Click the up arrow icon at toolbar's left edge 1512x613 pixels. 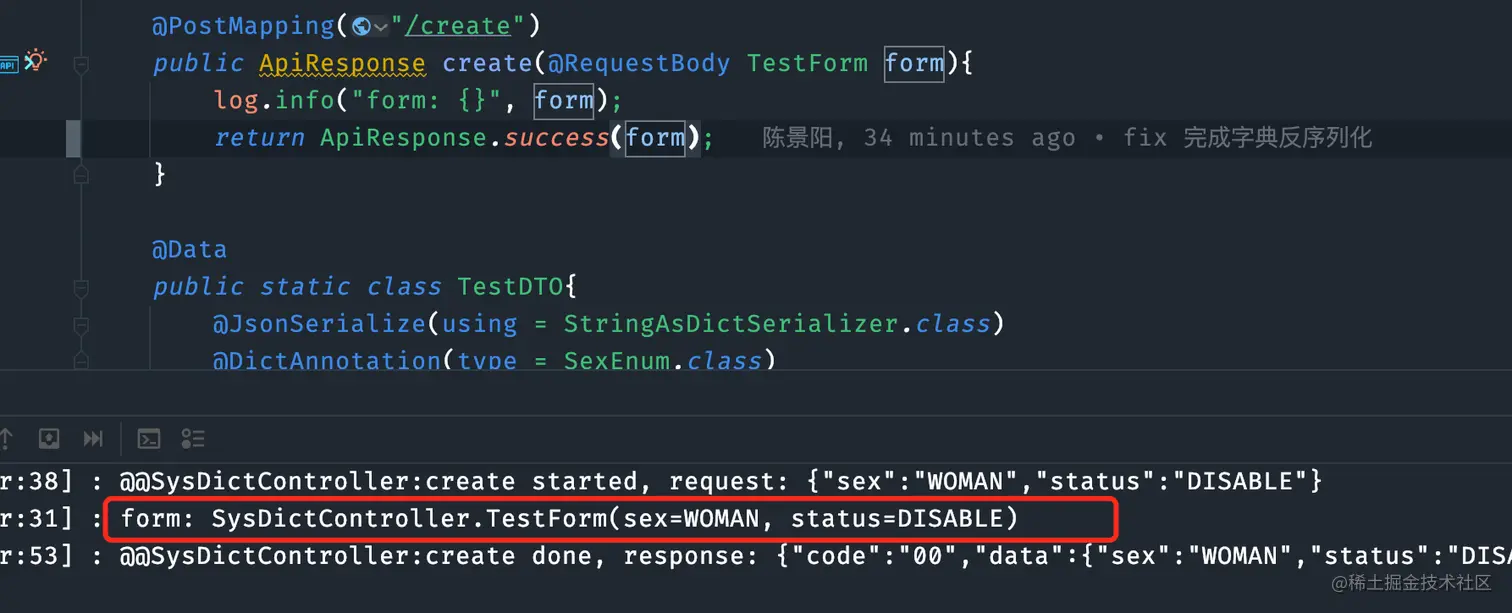coord(6,439)
